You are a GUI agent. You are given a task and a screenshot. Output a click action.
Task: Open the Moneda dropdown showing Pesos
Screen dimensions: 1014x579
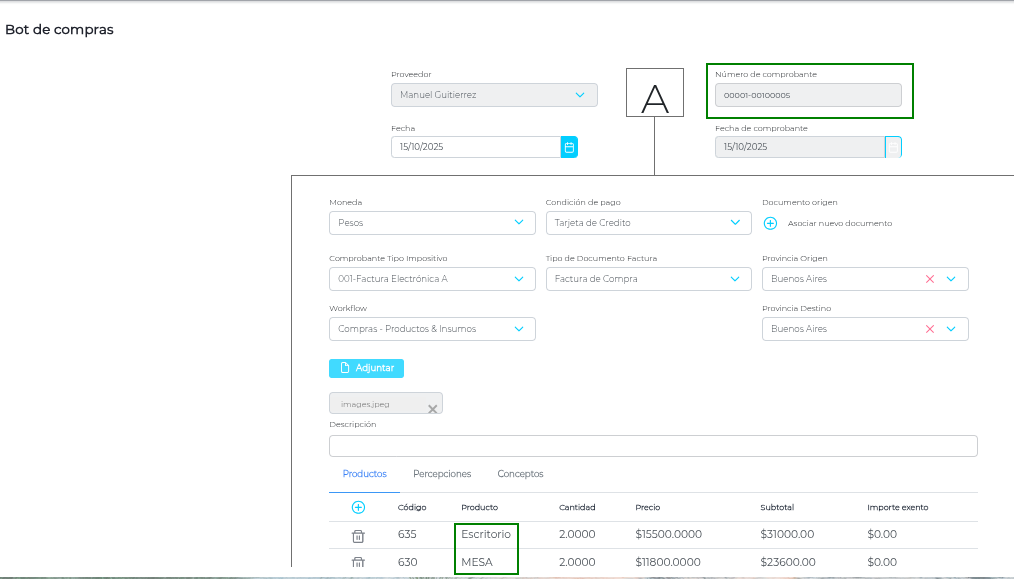[x=432, y=223]
